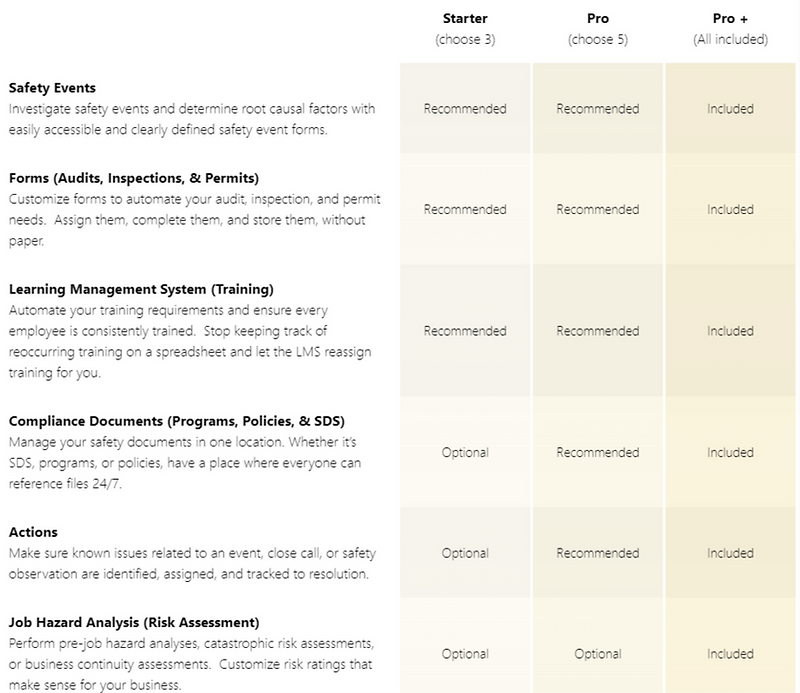Image resolution: width=800 pixels, height=693 pixels.
Task: Select Pro's Recommended cell in the Actions row
Action: [598, 553]
